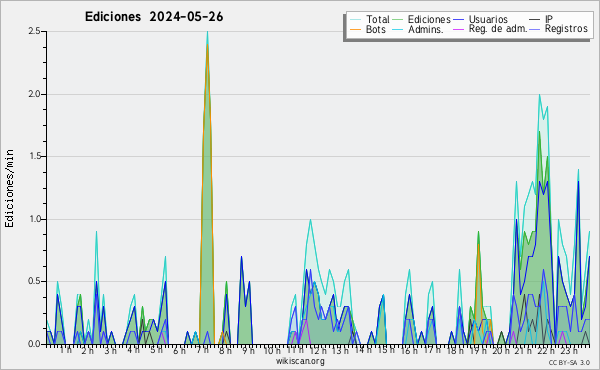Click the 'Usuarios' legend label

[488, 19]
